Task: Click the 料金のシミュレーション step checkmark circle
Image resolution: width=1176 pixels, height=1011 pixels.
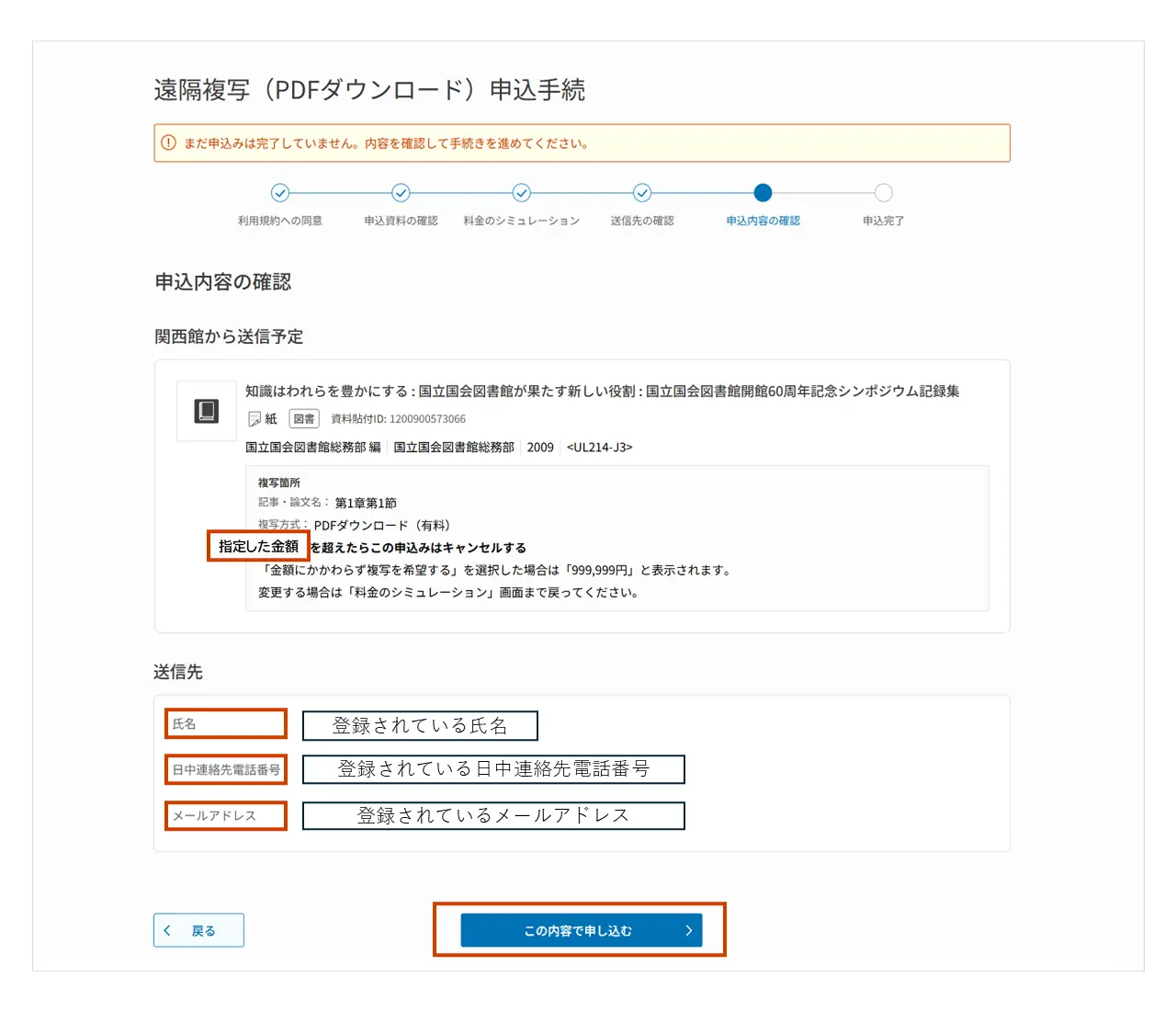Action: tap(522, 193)
